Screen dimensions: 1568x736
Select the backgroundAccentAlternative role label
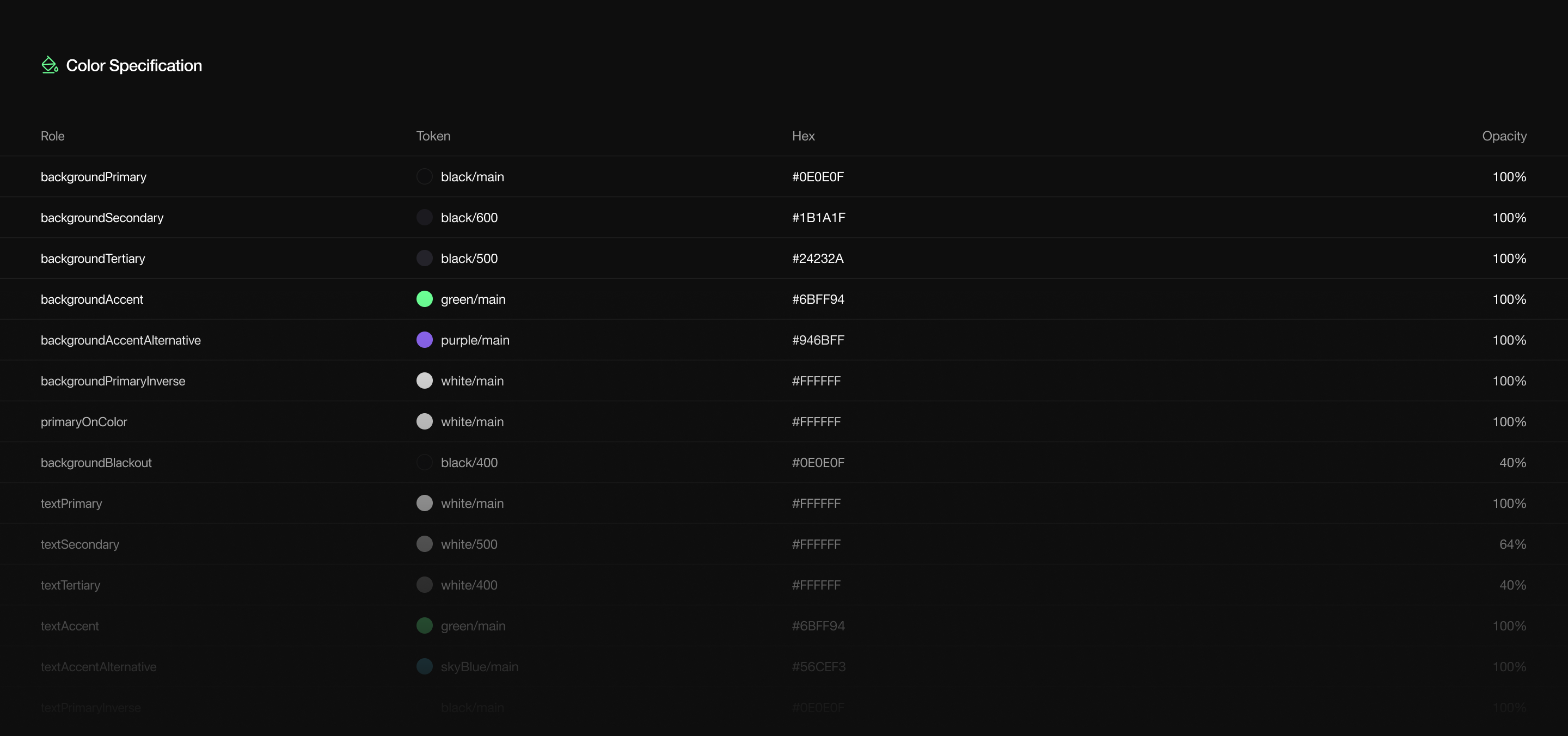(x=120, y=340)
